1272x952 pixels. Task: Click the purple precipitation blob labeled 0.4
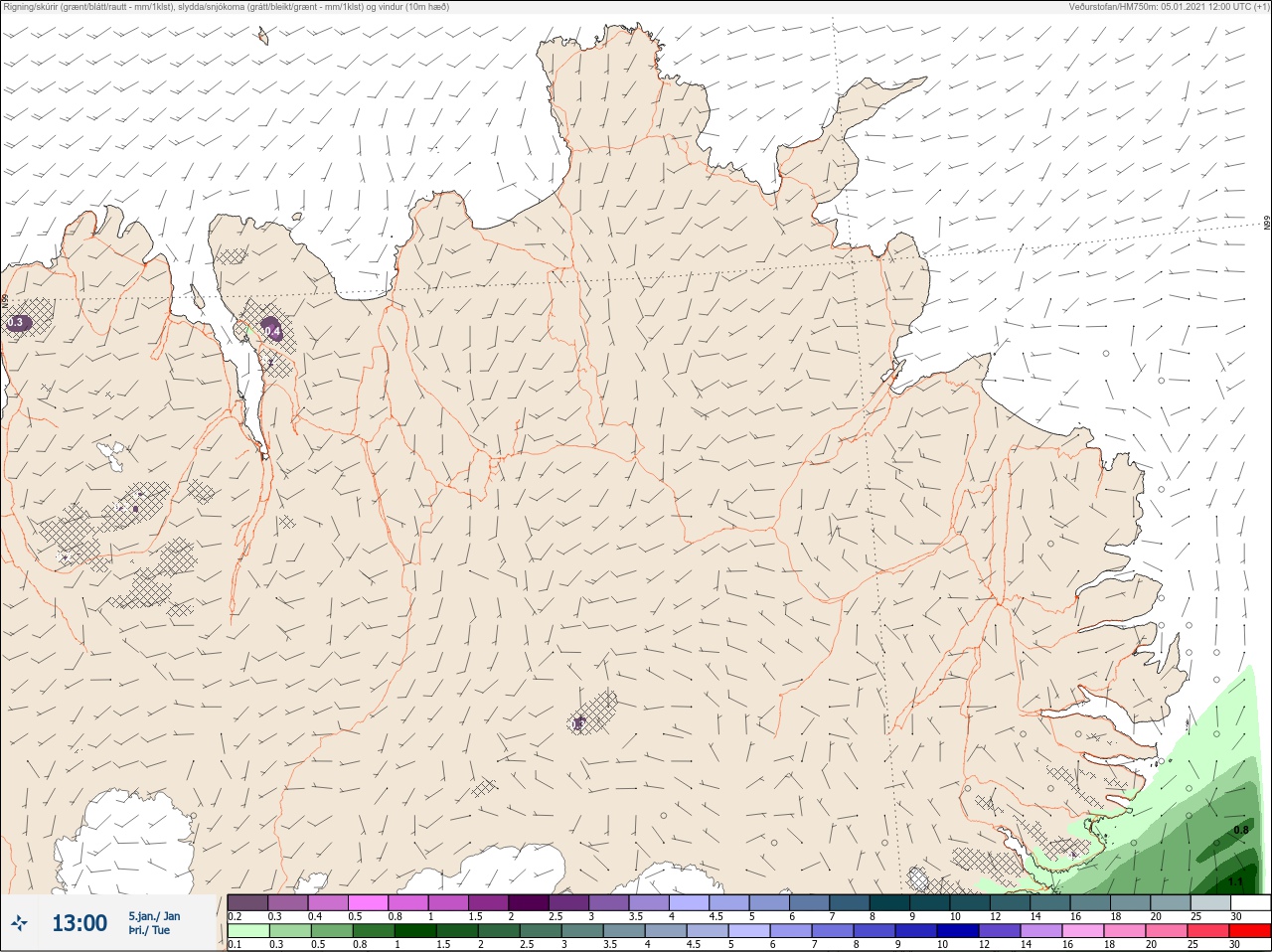click(272, 330)
